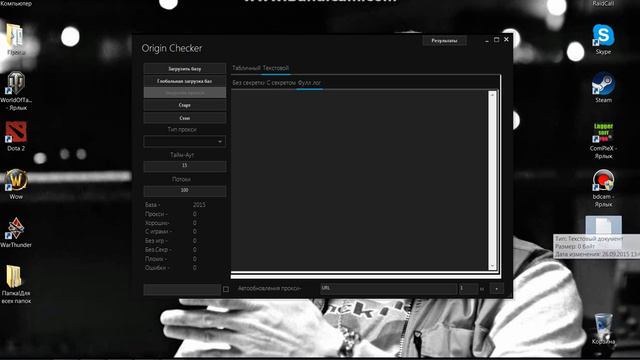Screen dimensions: 640x360
Task: Click the small button right of interval field
Action: [x=496, y=289]
